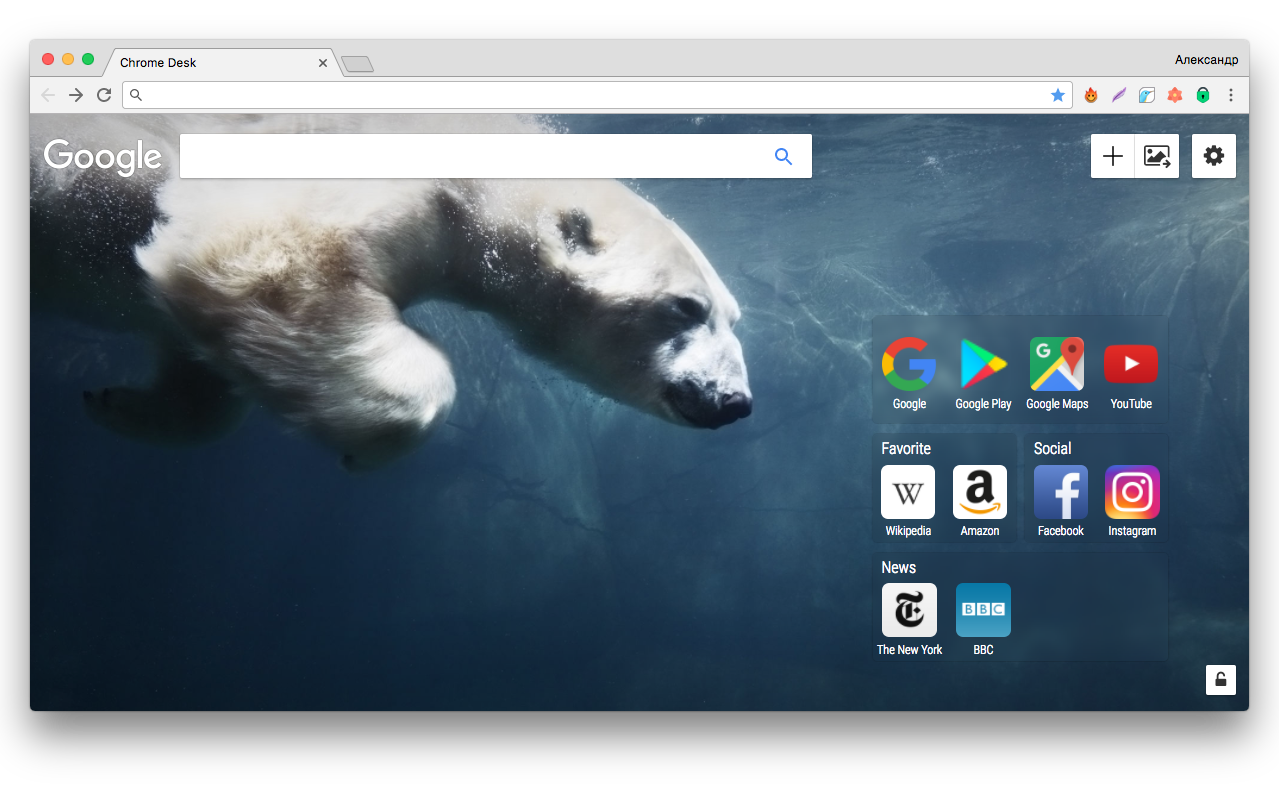The image size is (1280, 800).
Task: Change the background image via the picture icon
Action: 1157,156
